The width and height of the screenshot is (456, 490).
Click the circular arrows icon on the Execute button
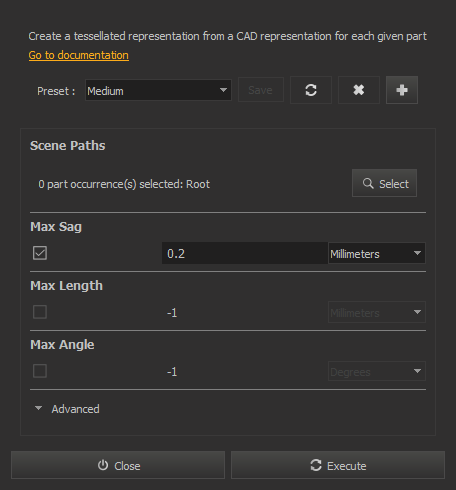tap(316, 465)
